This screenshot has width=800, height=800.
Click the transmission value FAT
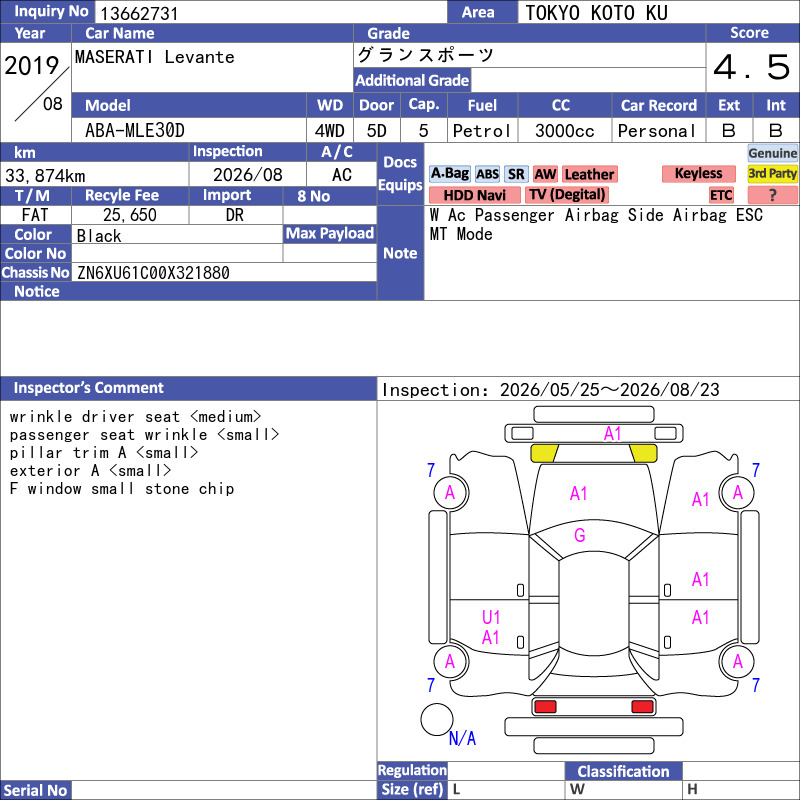click(x=35, y=215)
